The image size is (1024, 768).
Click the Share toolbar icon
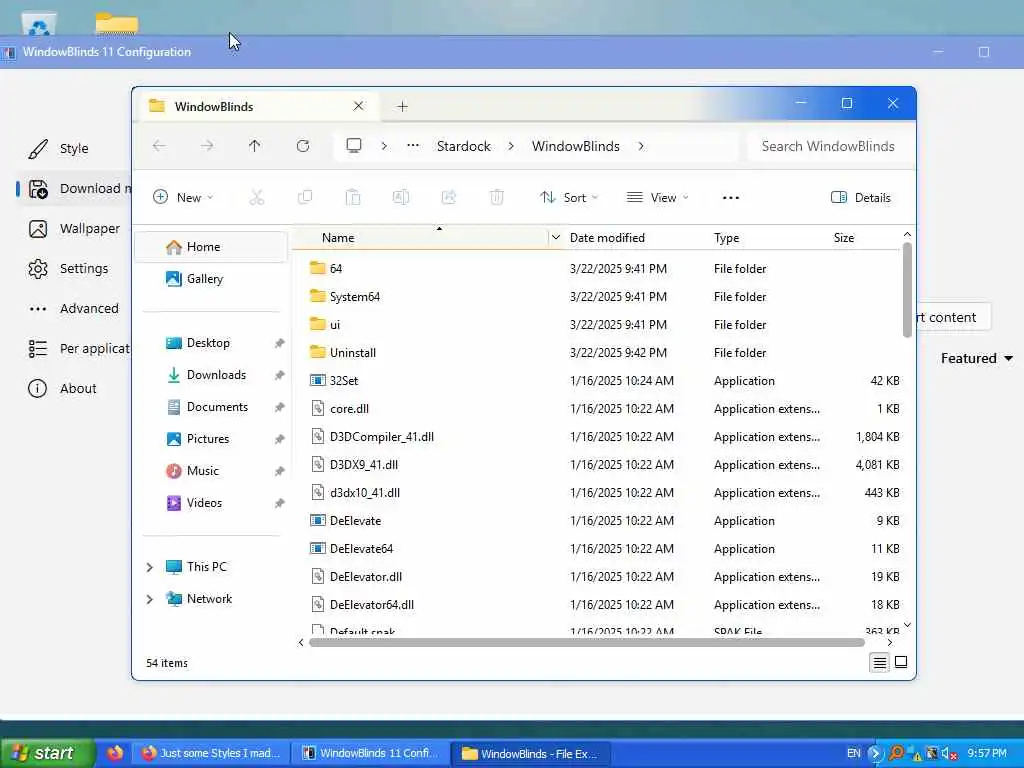click(449, 197)
